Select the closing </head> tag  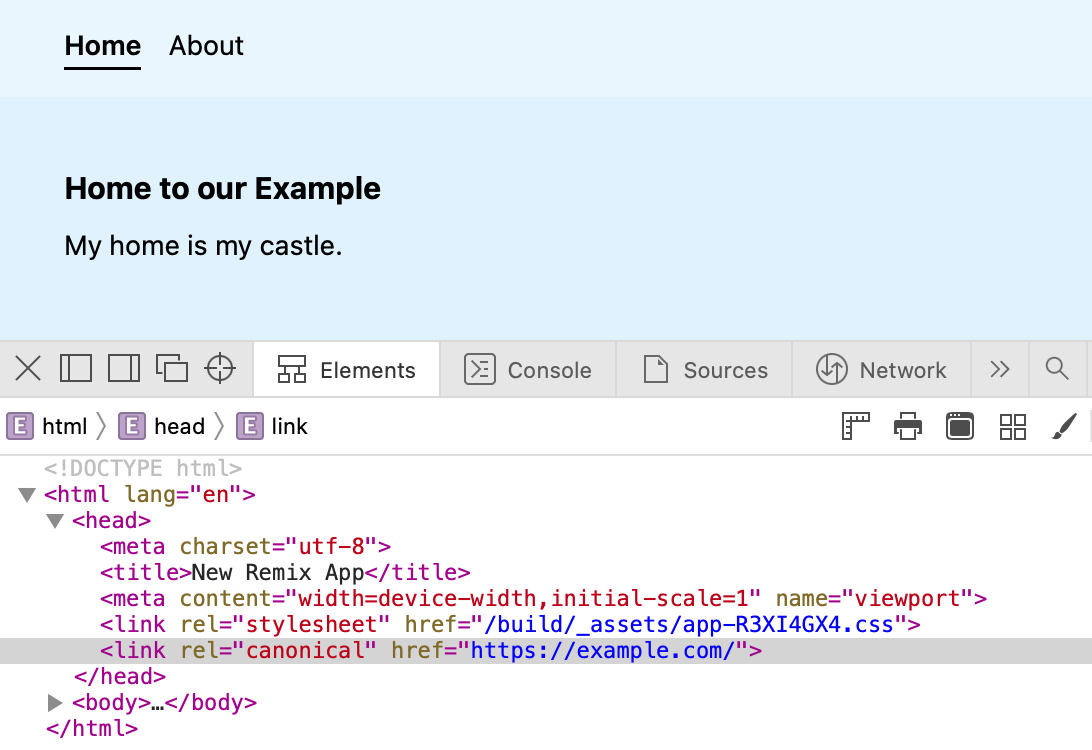[120, 677]
